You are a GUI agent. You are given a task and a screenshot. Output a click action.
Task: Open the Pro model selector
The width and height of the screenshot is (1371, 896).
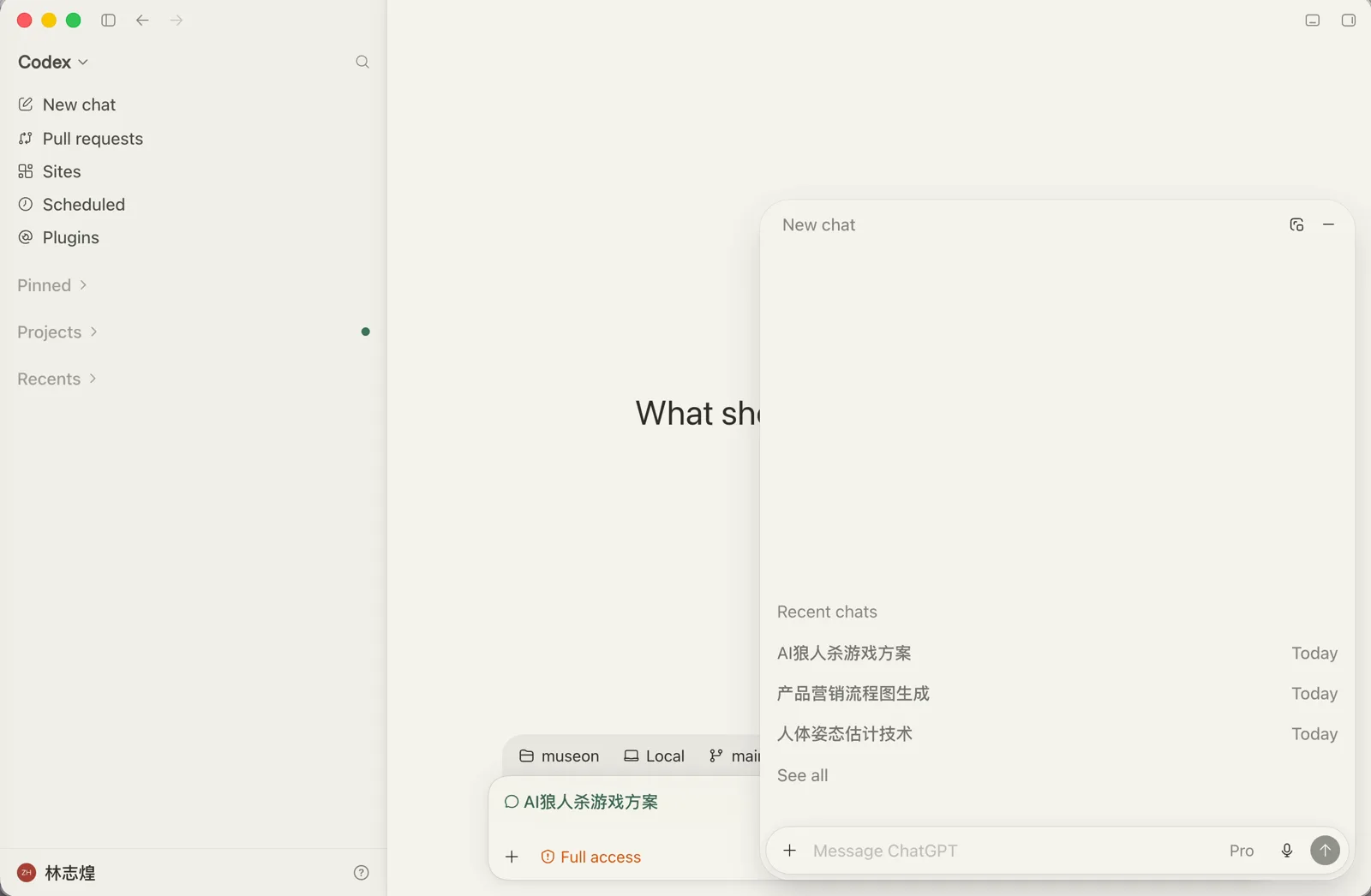point(1242,851)
